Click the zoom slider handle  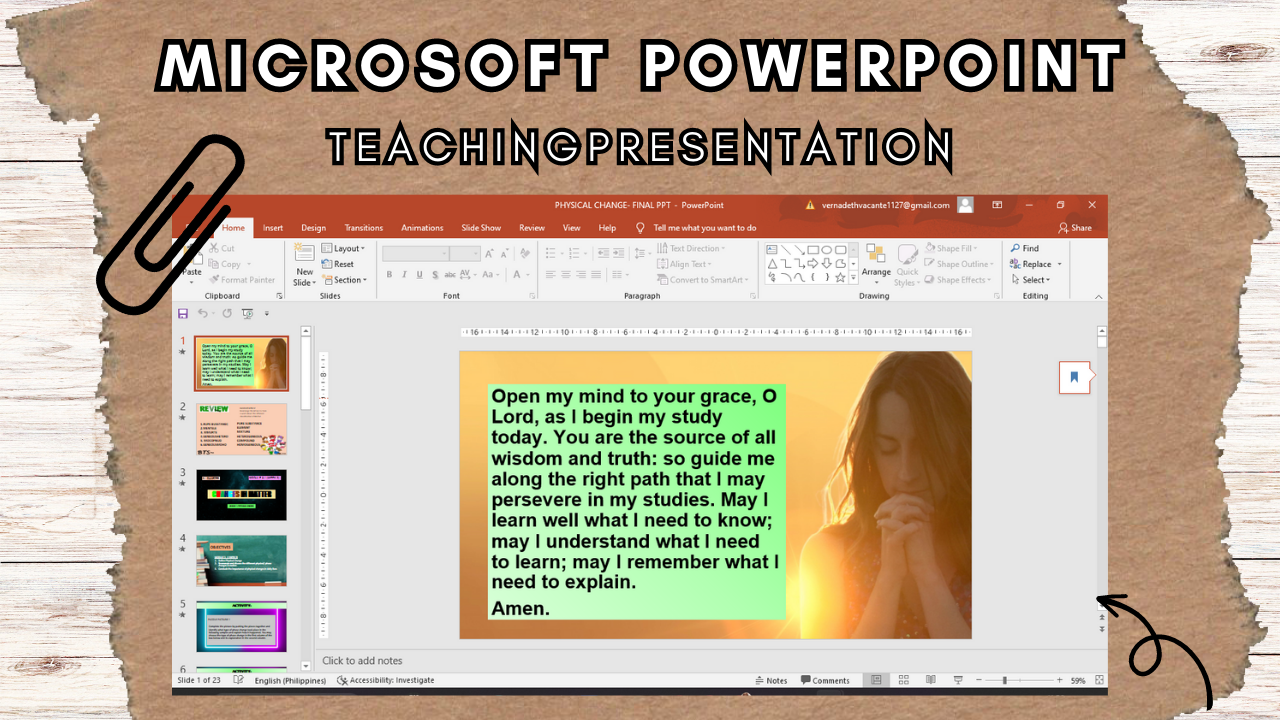pyautogui.click(x=1004, y=680)
